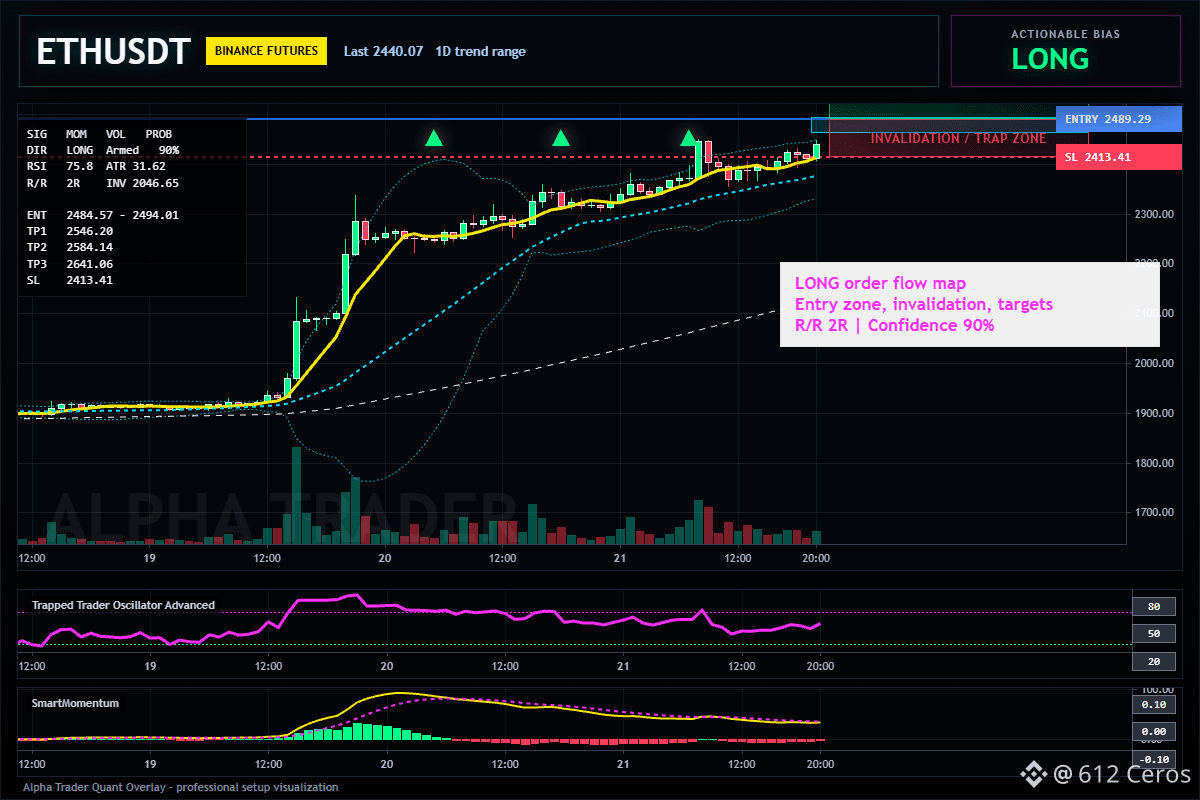
Task: Click the 21 date label on oscillator axis
Action: click(x=623, y=665)
